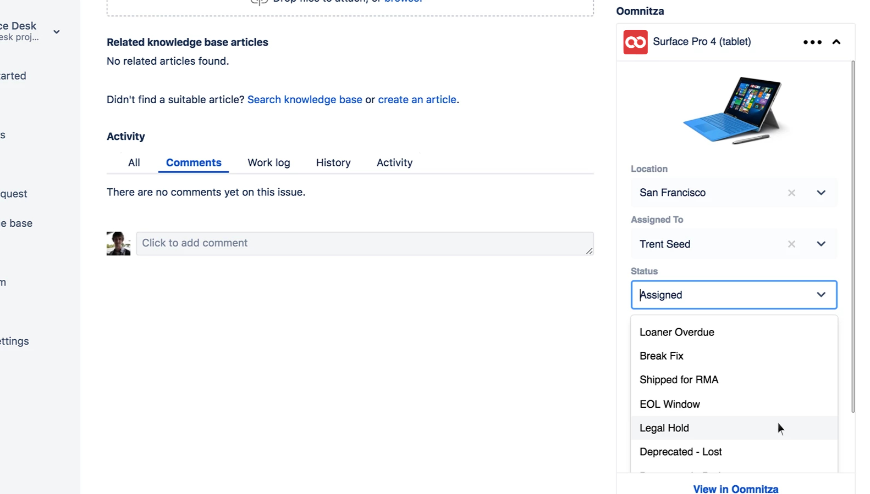Click the Search knowledge base link

coord(305,100)
